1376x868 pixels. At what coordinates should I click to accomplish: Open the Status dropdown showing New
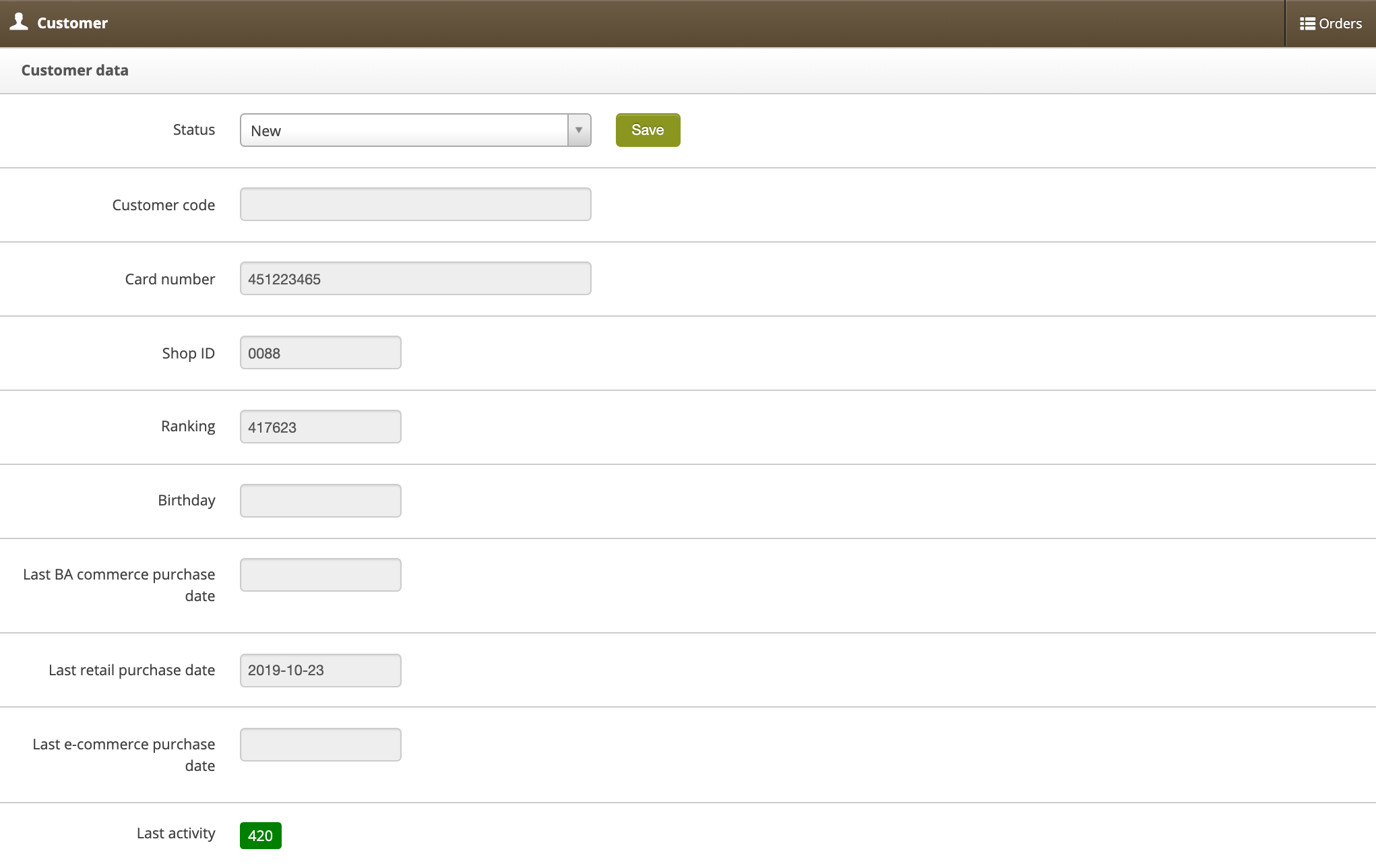click(415, 130)
